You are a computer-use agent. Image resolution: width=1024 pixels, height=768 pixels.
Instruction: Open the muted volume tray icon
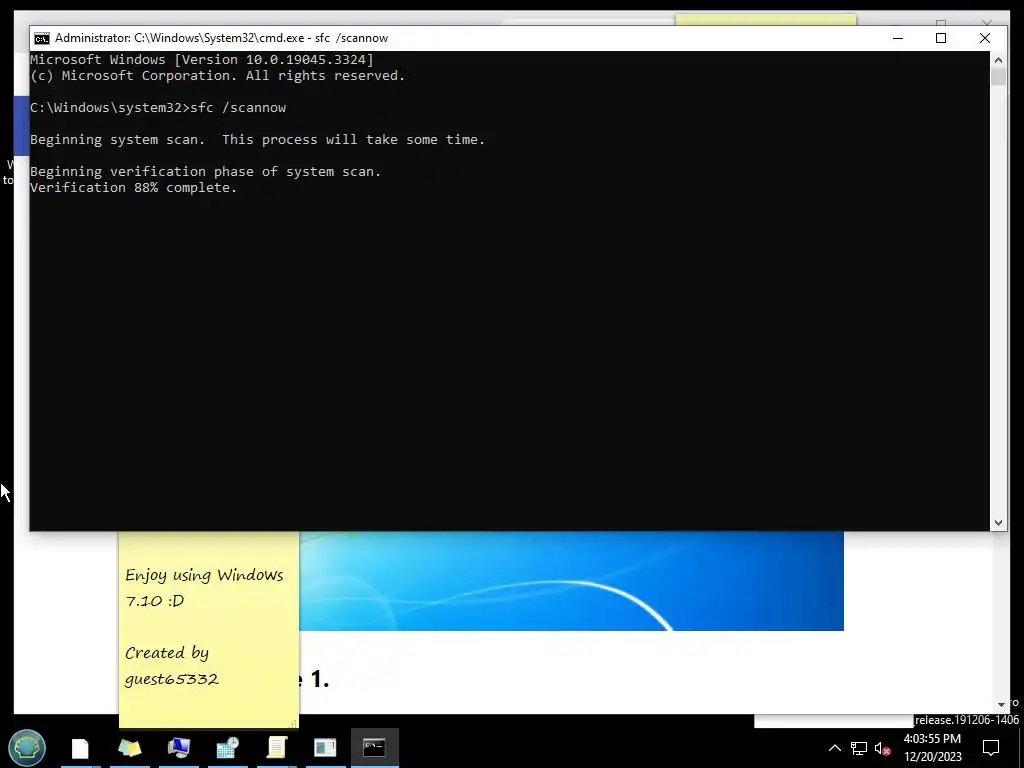tap(882, 748)
